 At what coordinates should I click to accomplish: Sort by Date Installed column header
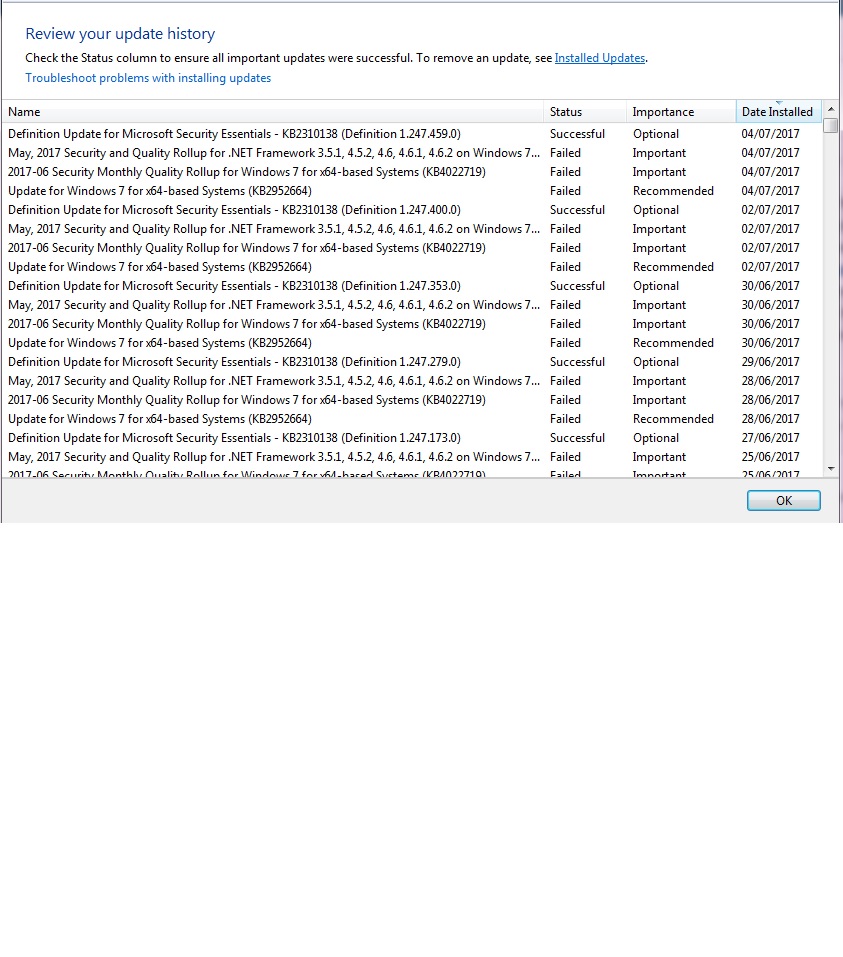tap(778, 112)
